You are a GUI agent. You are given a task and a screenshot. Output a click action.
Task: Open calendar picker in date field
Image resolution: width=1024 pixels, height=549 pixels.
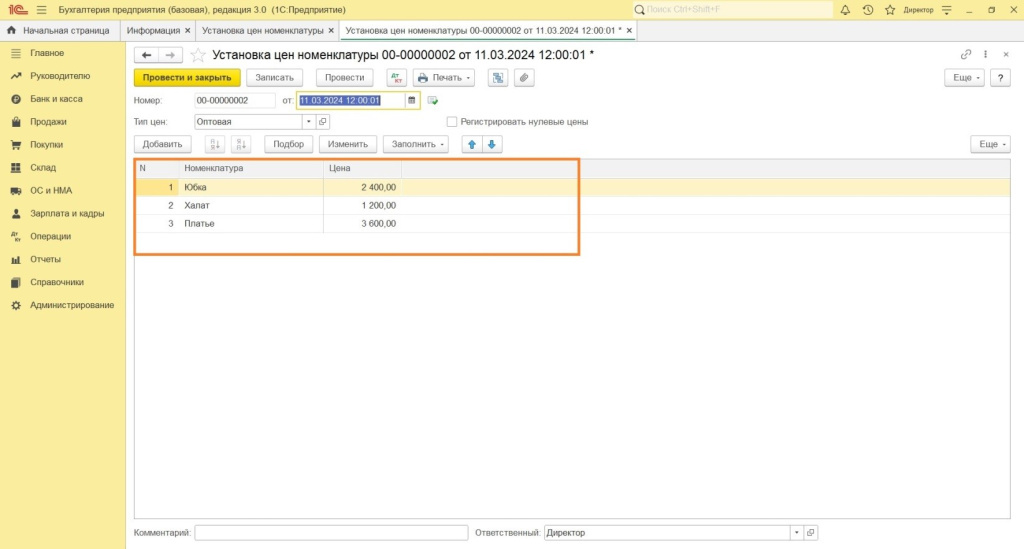click(411, 100)
